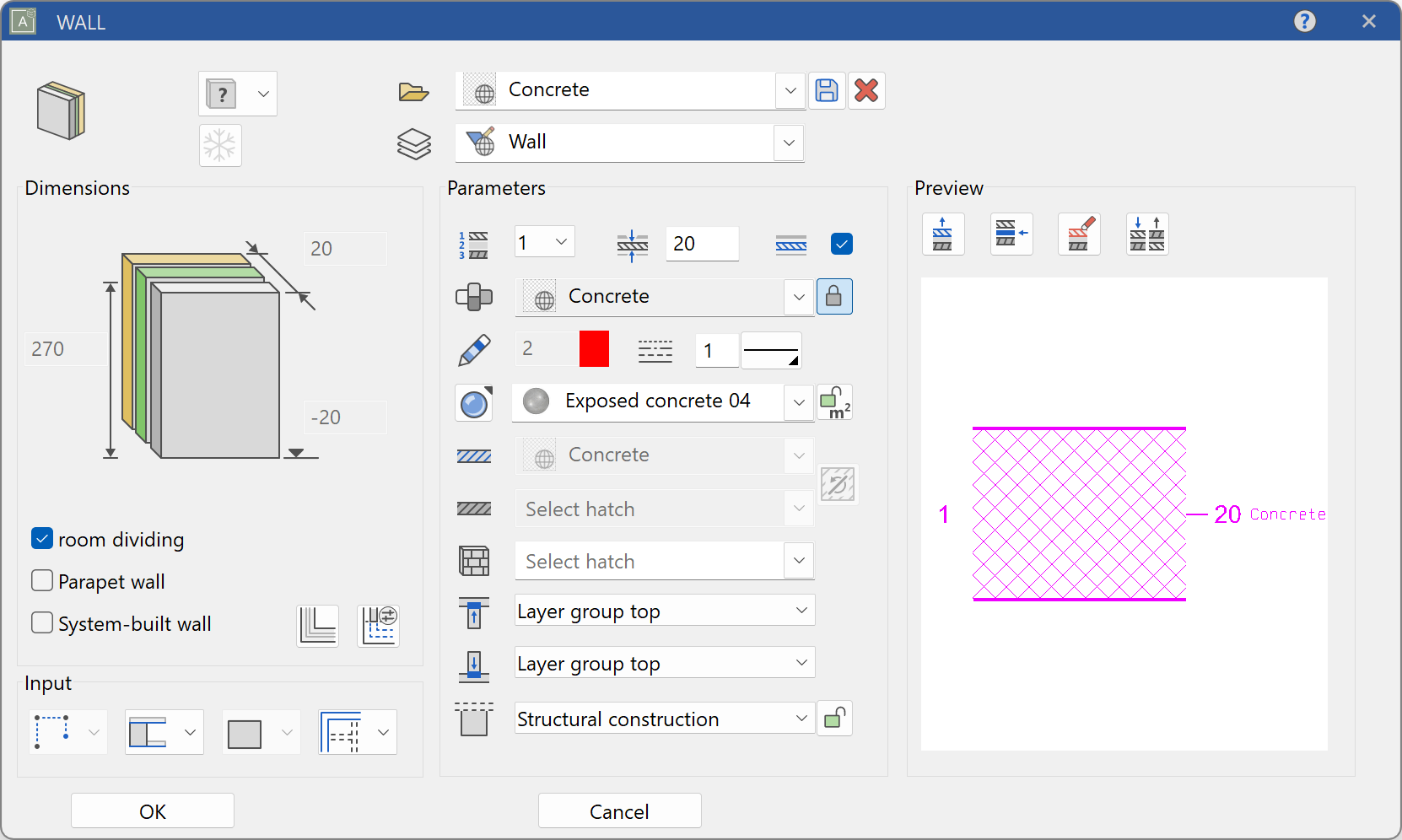Open the number of layers dropdown

[561, 243]
